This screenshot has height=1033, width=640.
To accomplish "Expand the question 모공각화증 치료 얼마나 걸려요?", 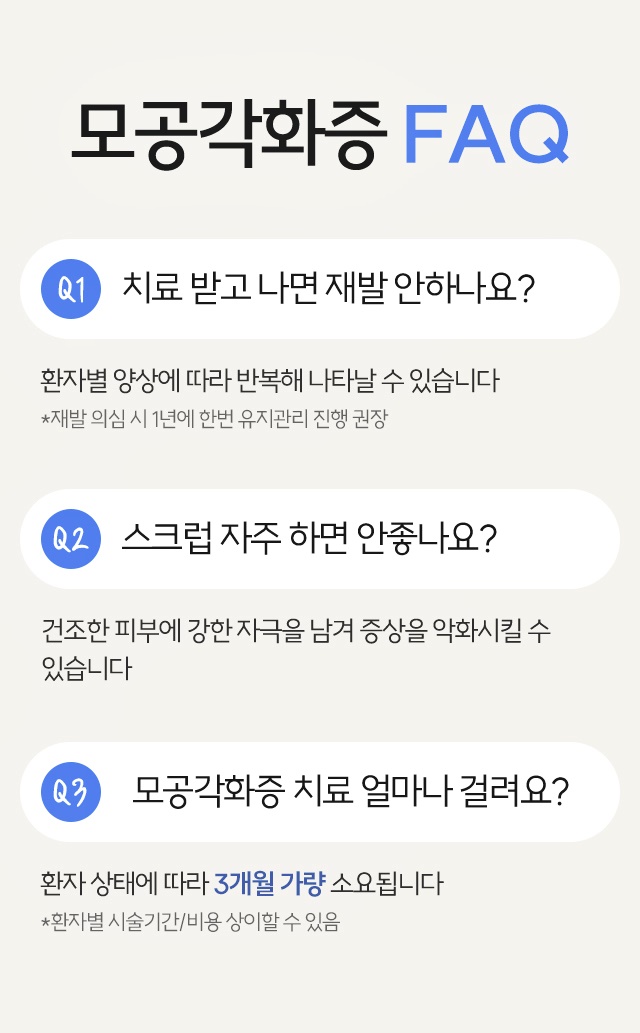I will pyautogui.click(x=320, y=791).
